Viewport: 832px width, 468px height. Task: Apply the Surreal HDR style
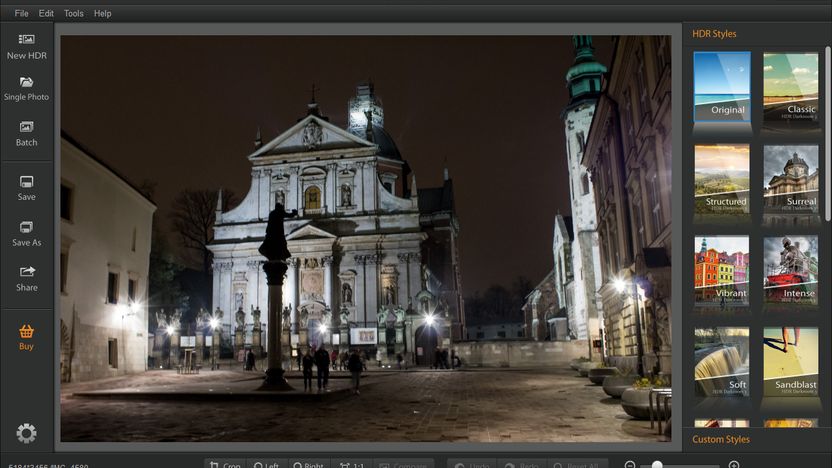[791, 179]
